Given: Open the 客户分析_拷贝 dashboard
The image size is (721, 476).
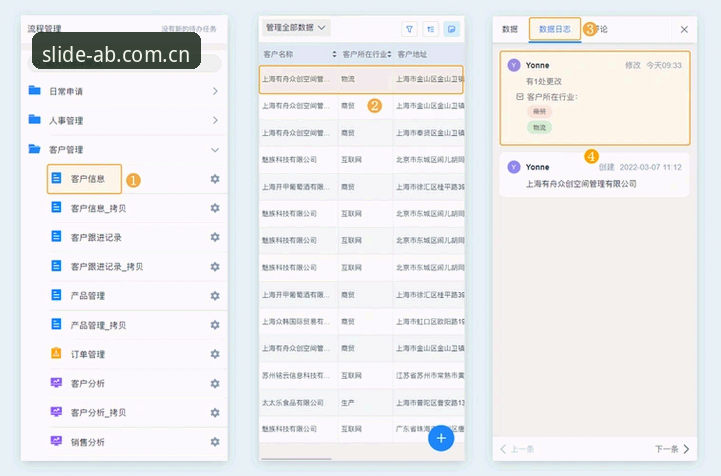Looking at the screenshot, I should (98, 413).
